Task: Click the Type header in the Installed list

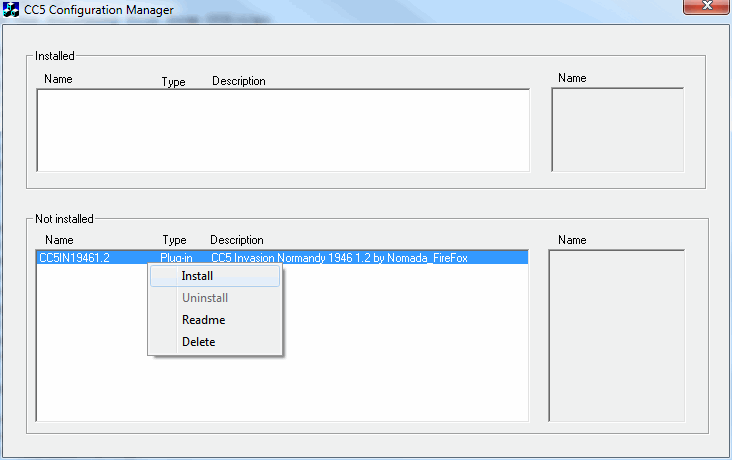Action: pos(173,82)
